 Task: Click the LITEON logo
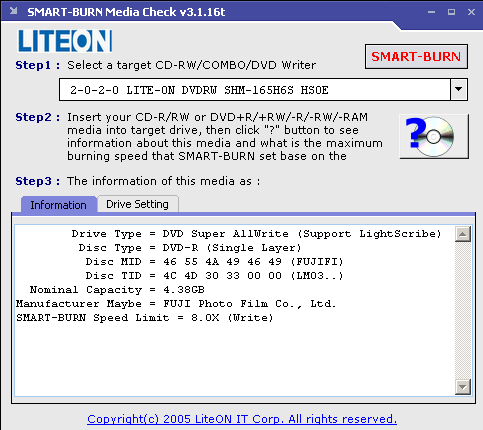pos(65,41)
